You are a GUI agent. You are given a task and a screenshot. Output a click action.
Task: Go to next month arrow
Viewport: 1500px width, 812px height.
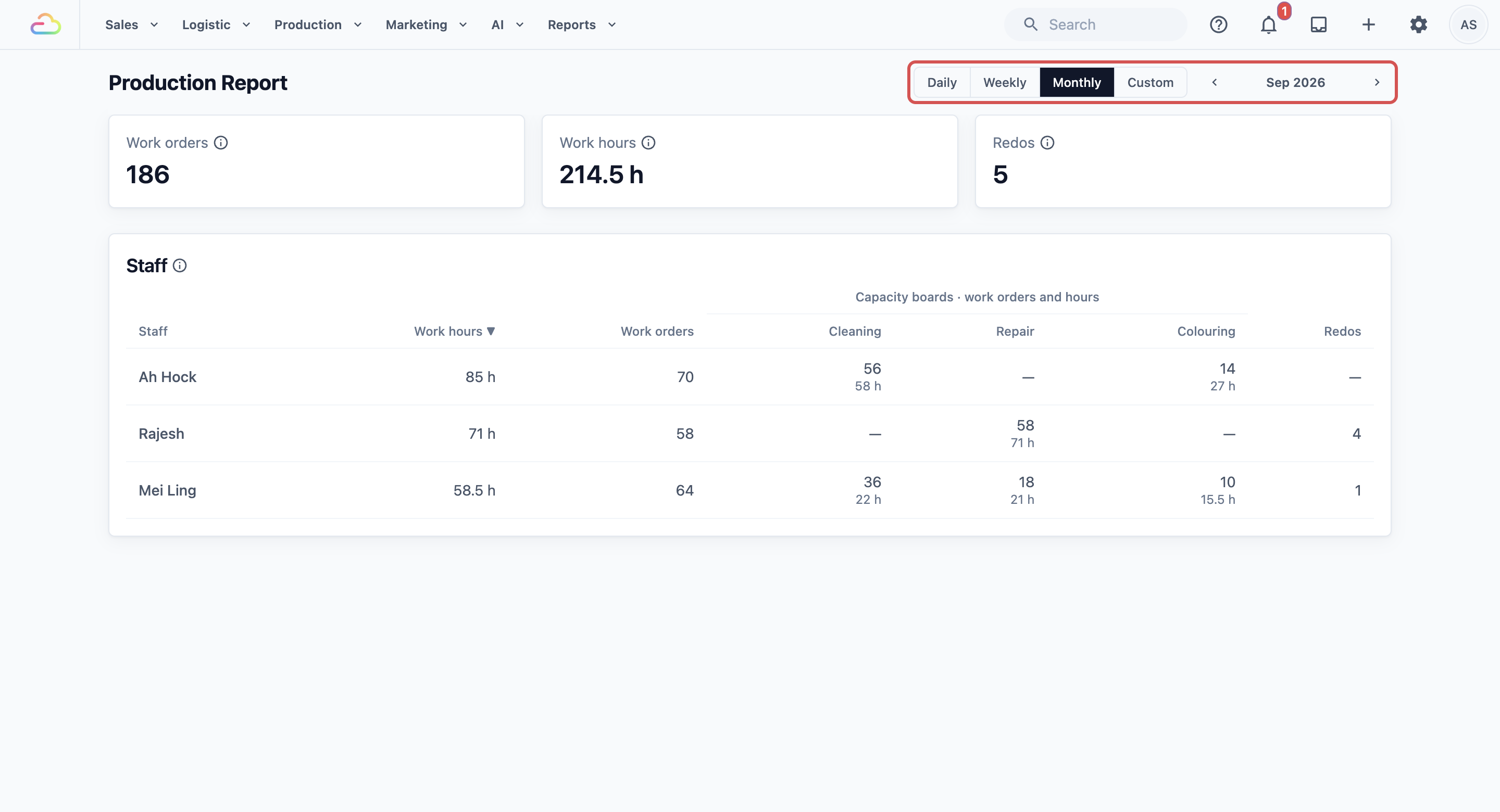[x=1377, y=82]
